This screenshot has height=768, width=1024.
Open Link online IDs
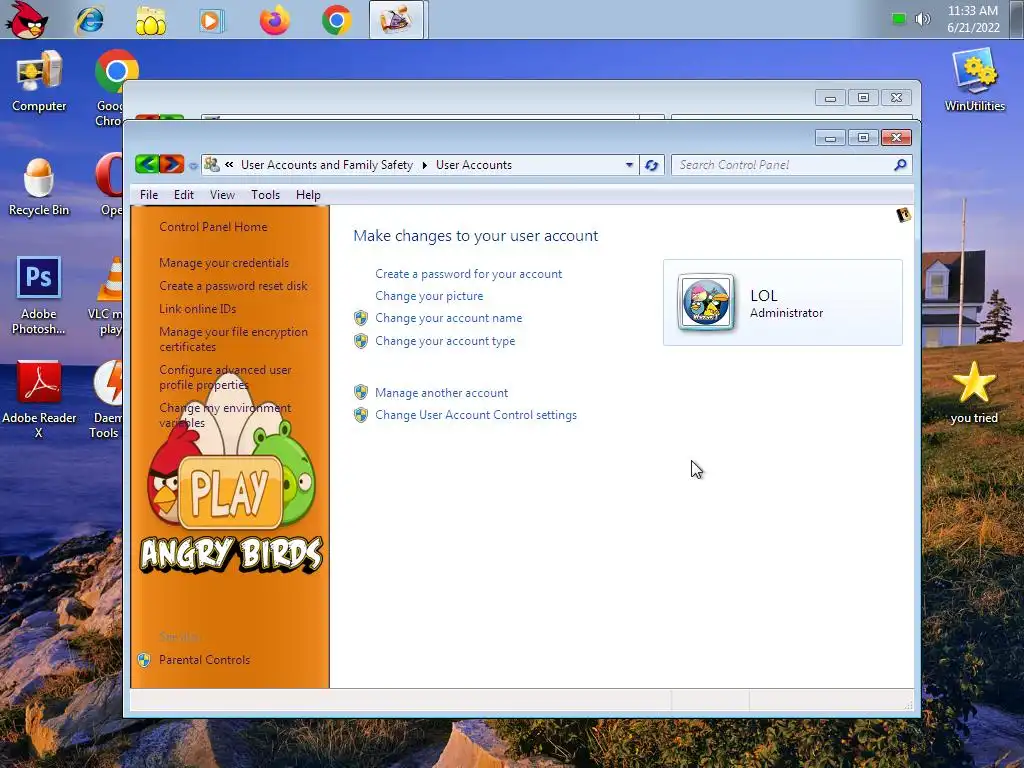(x=197, y=308)
